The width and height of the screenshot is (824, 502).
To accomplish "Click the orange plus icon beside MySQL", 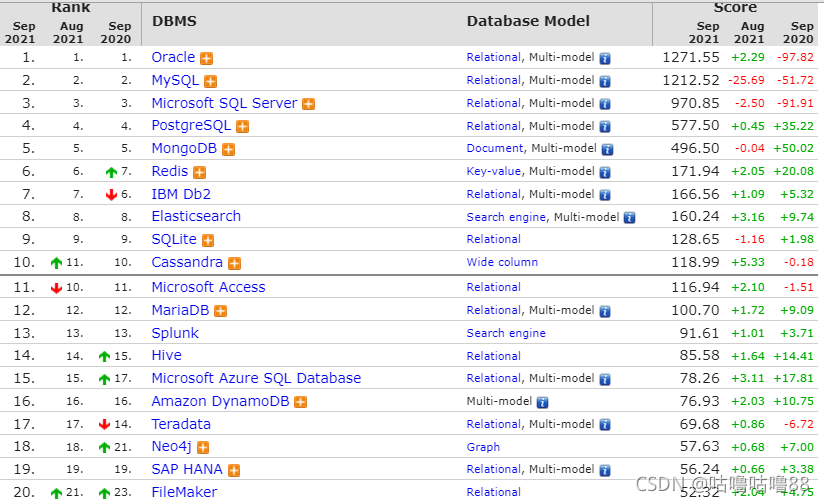I will (211, 81).
